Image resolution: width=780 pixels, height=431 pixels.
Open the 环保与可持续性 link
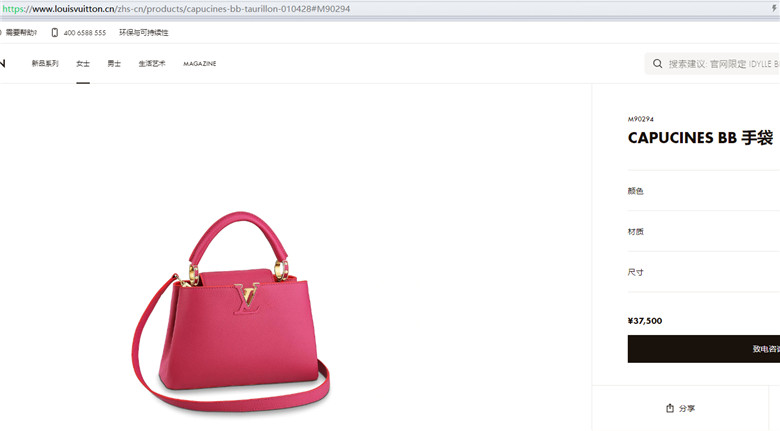(x=144, y=32)
